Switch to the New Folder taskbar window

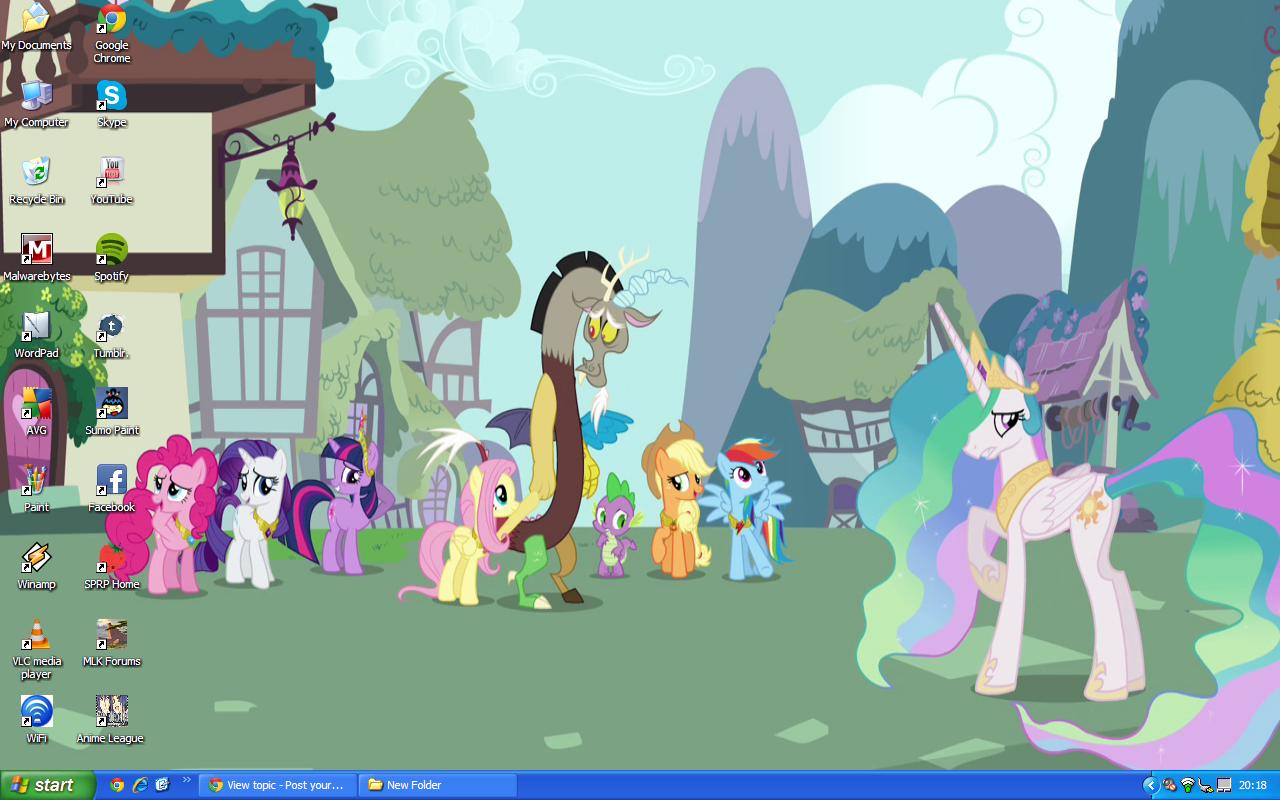click(438, 785)
